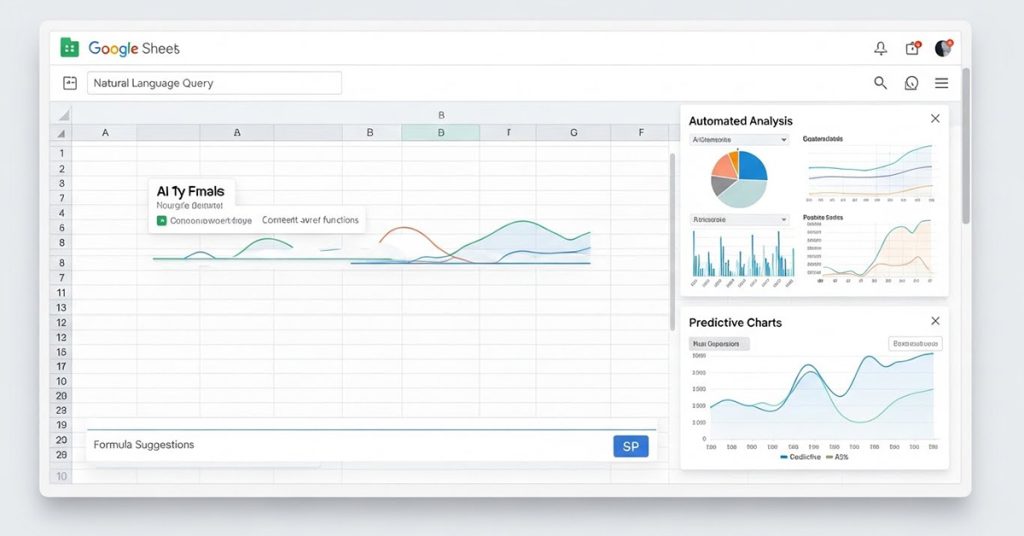Click the 'Cedictive' legend entry
The image size is (1024, 536).
coord(801,457)
